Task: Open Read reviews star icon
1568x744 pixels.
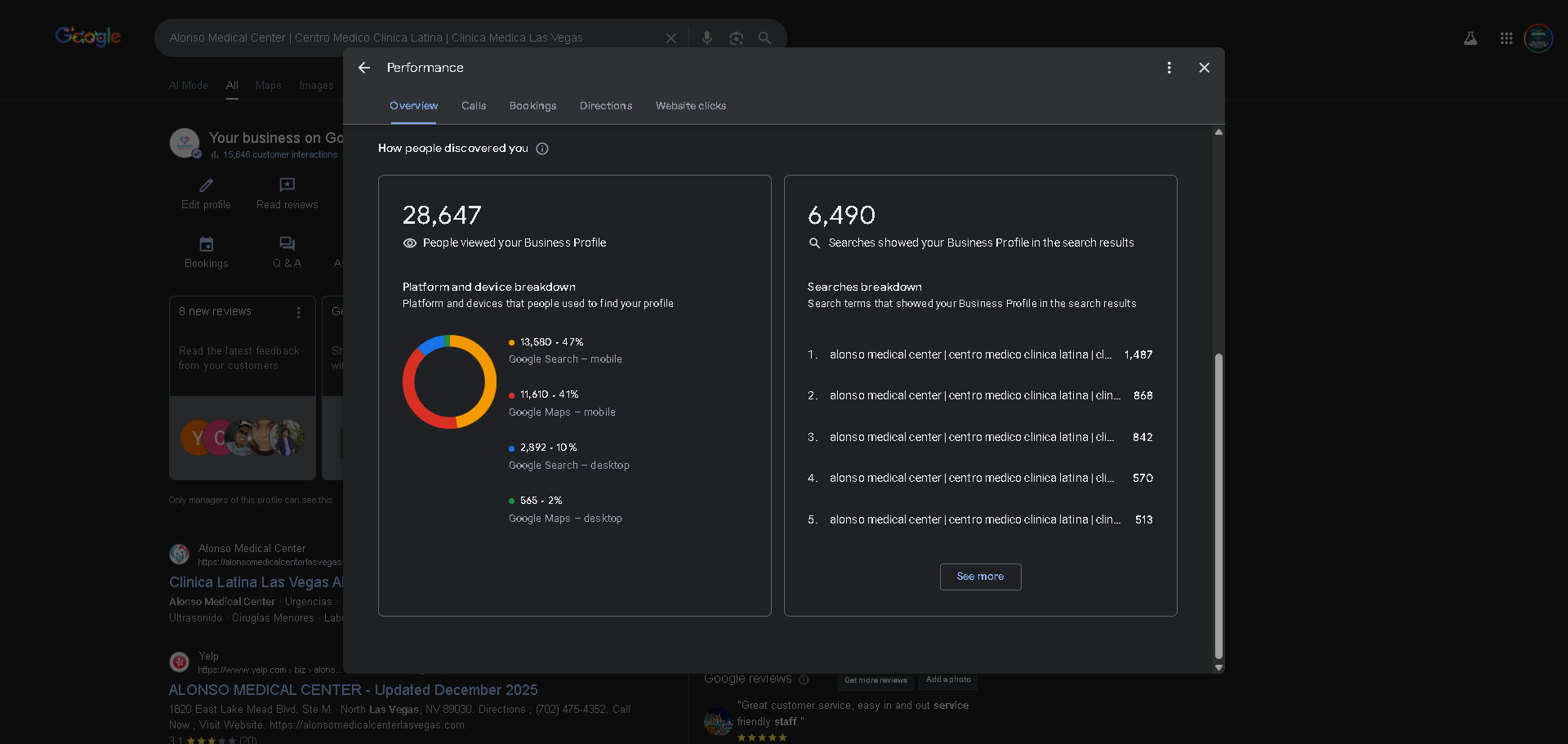Action: pos(287,185)
